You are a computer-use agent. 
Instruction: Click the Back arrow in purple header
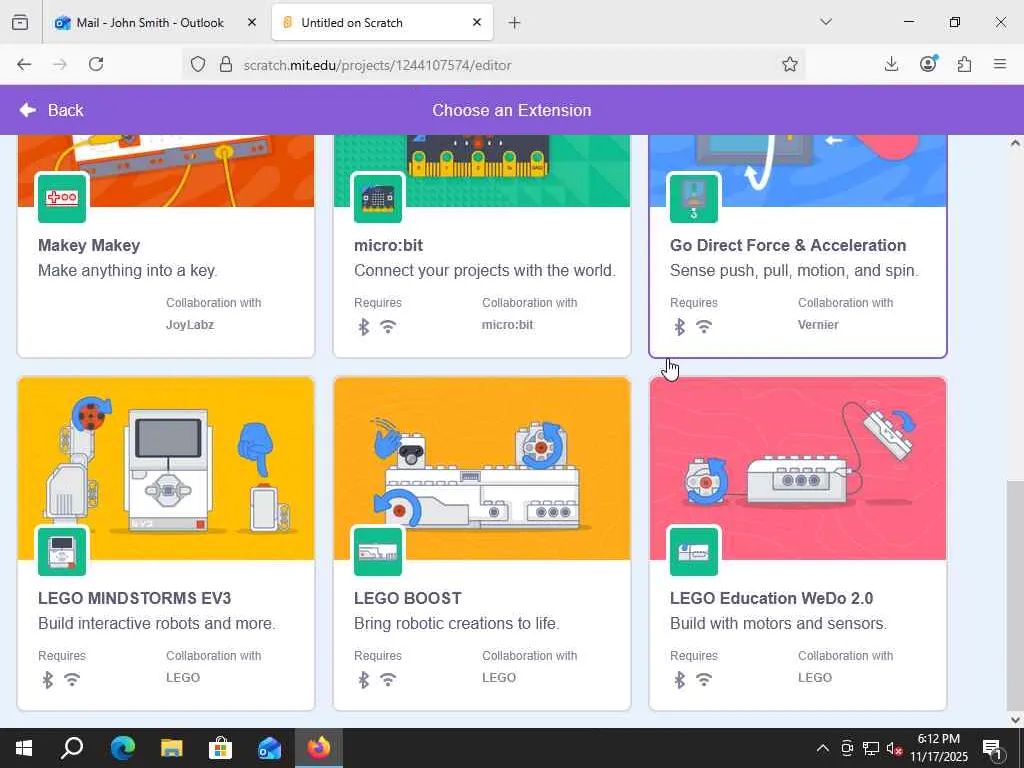tap(28, 110)
